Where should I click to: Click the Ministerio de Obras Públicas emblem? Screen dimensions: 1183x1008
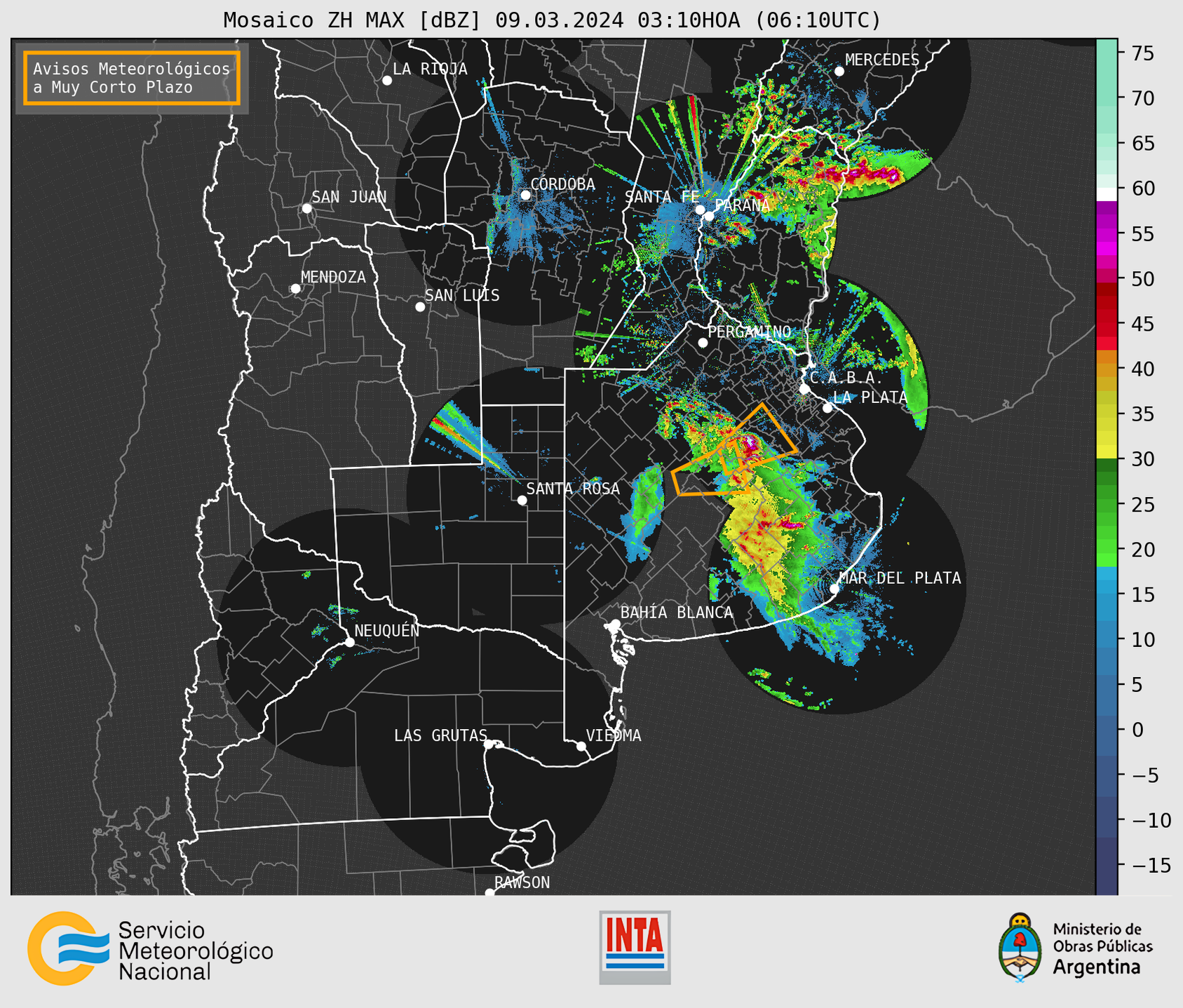[1020, 948]
